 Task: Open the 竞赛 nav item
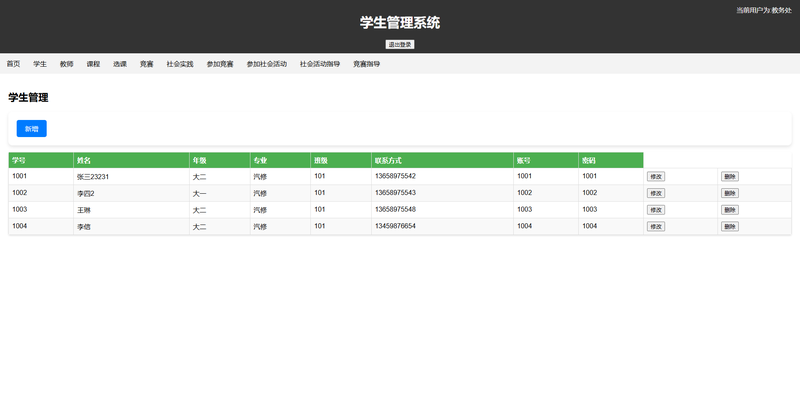coord(146,64)
